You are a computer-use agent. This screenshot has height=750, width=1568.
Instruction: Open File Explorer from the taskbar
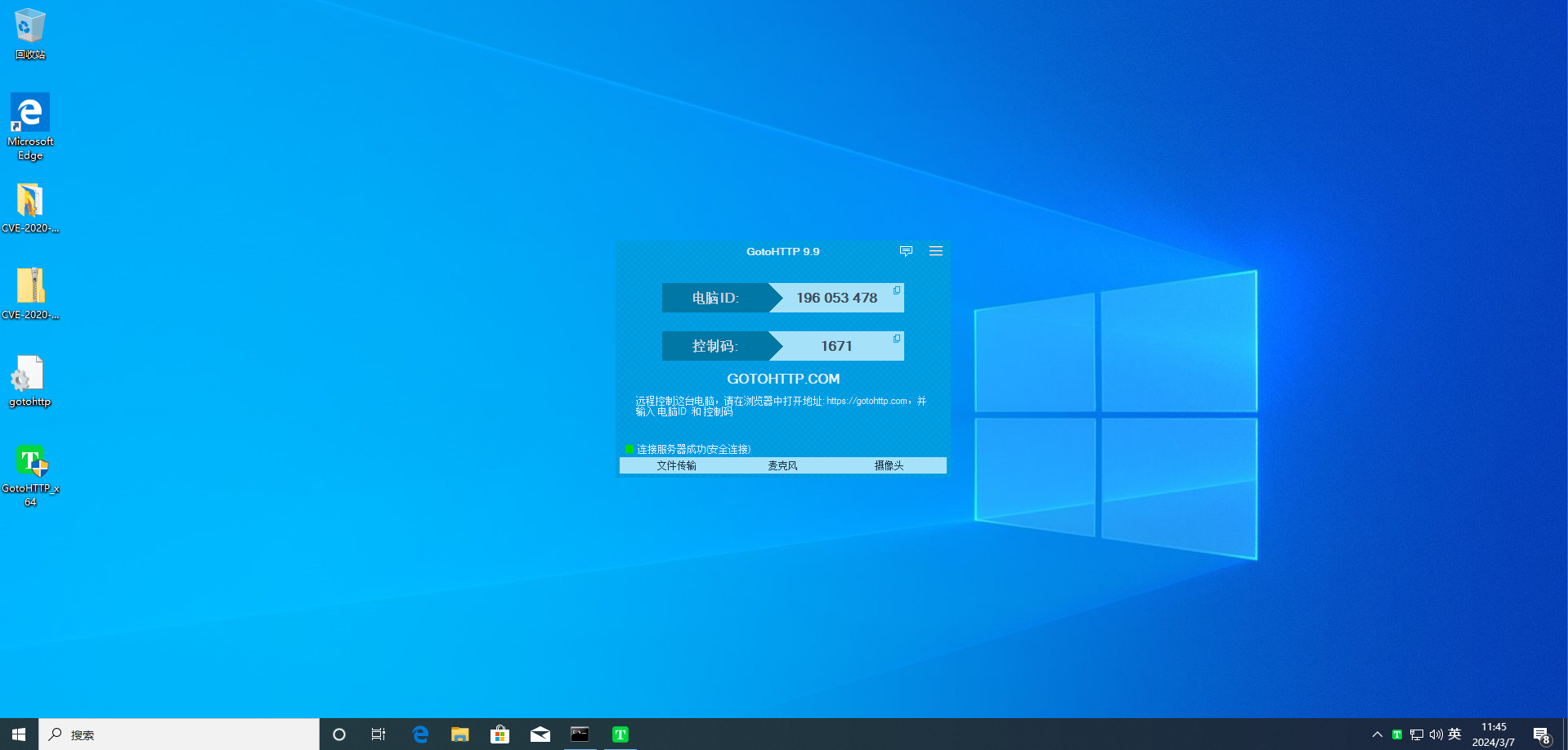click(x=460, y=734)
